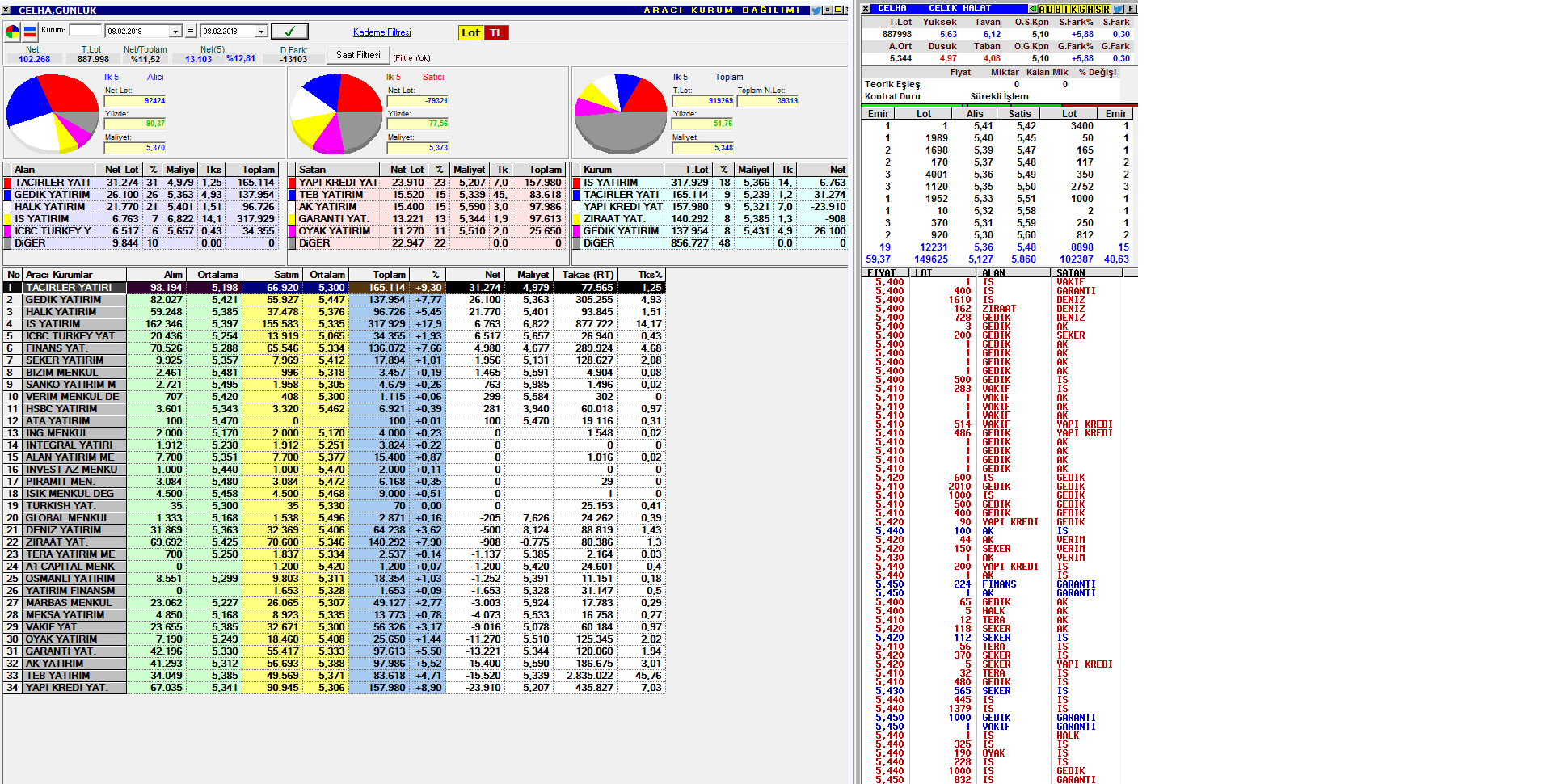
Task: Open the end date dropdown arrow
Action: point(261,32)
